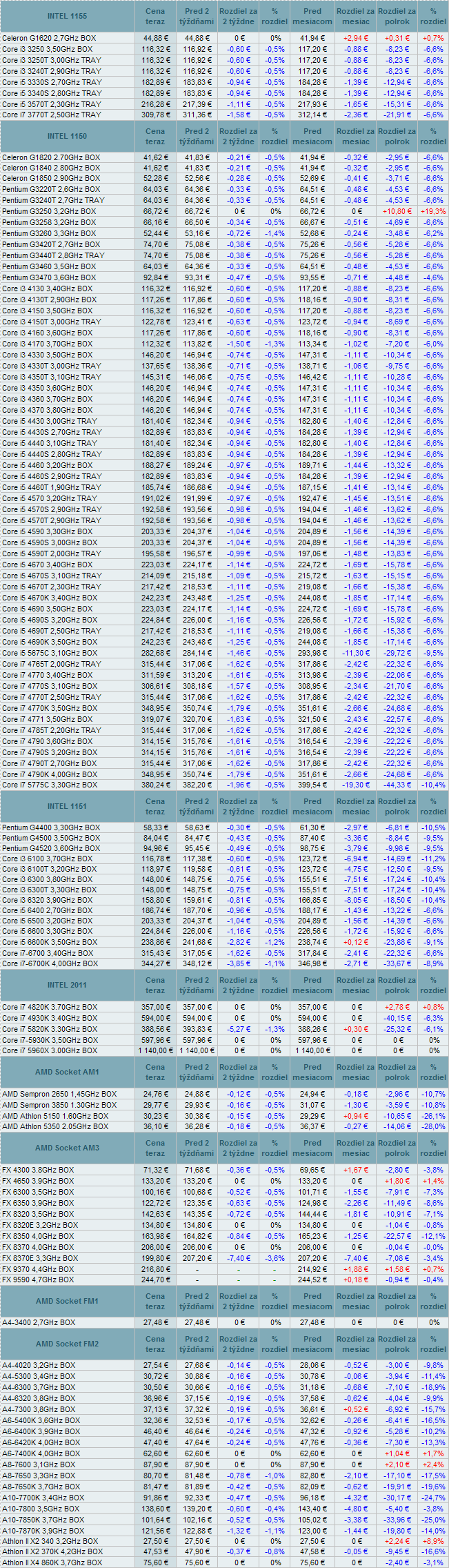
Task: Select Core i5 6600K 3,50GHz BOX product name
Action: point(49,942)
